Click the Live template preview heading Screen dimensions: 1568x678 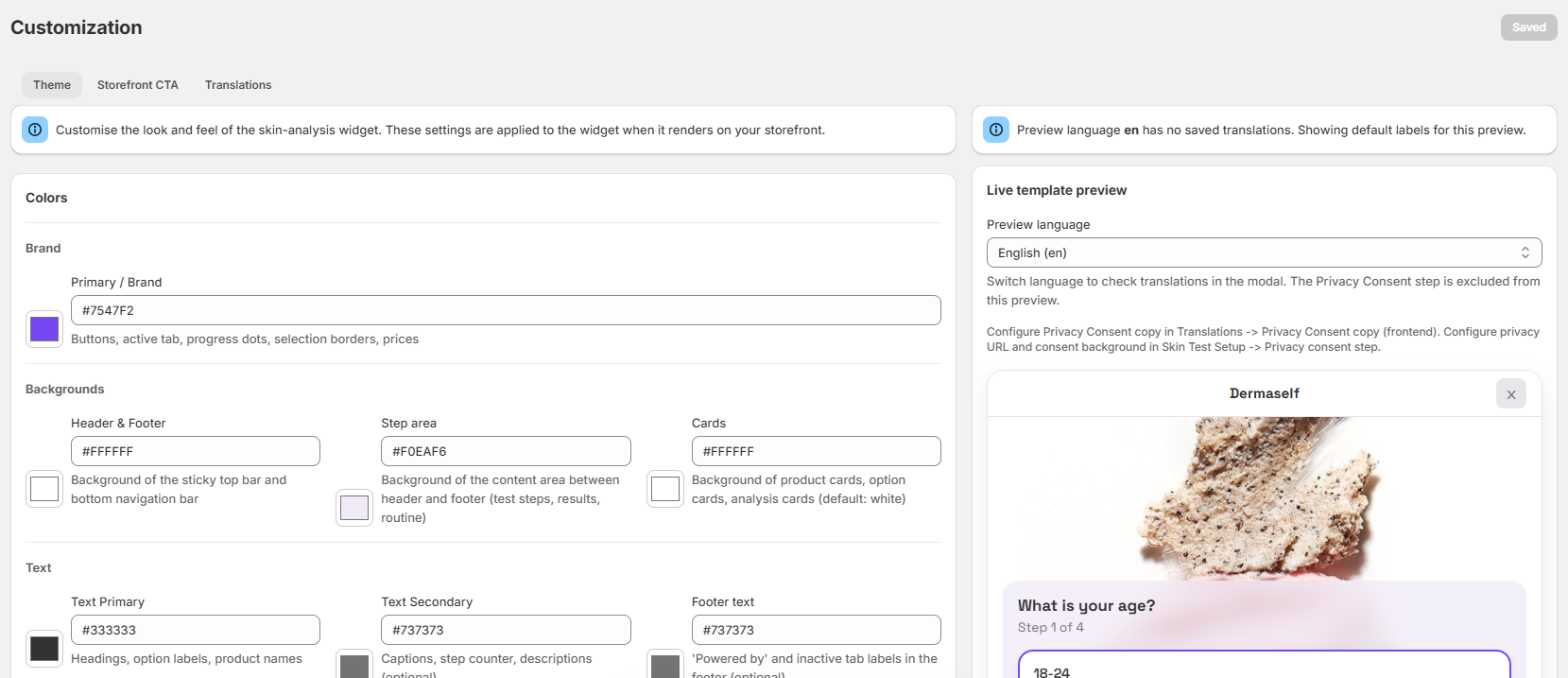tap(1057, 190)
